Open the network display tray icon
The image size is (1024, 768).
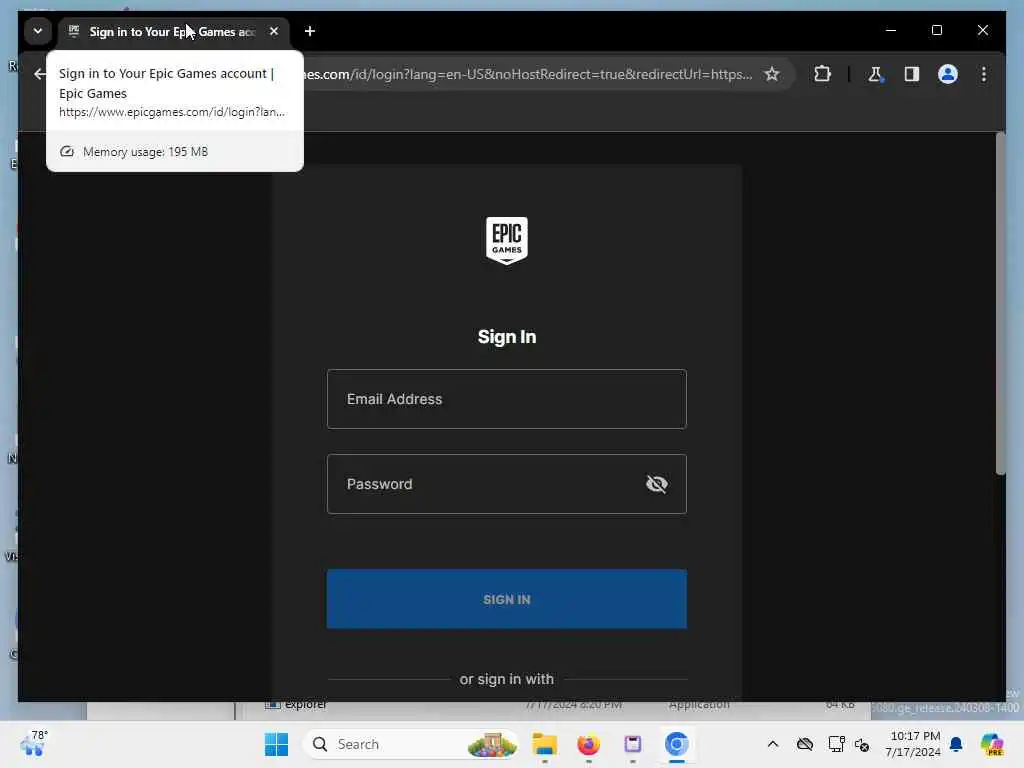tap(836, 744)
